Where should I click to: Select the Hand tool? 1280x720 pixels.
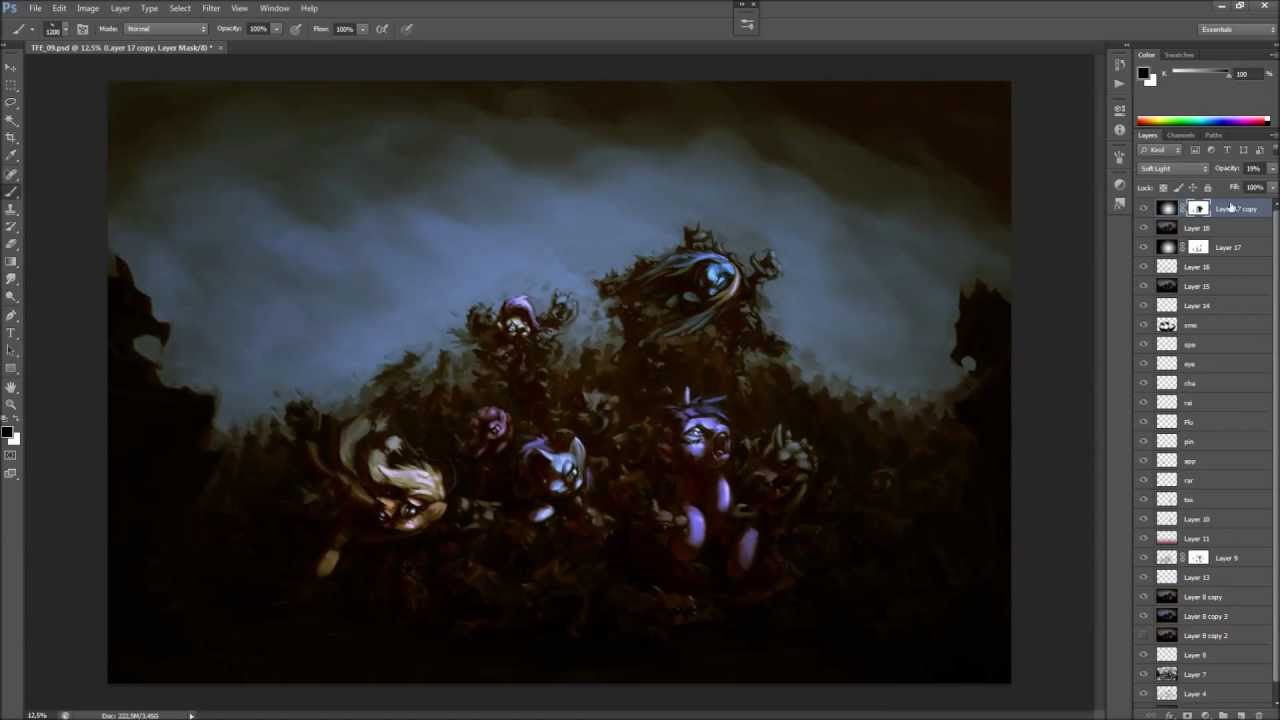point(11,386)
